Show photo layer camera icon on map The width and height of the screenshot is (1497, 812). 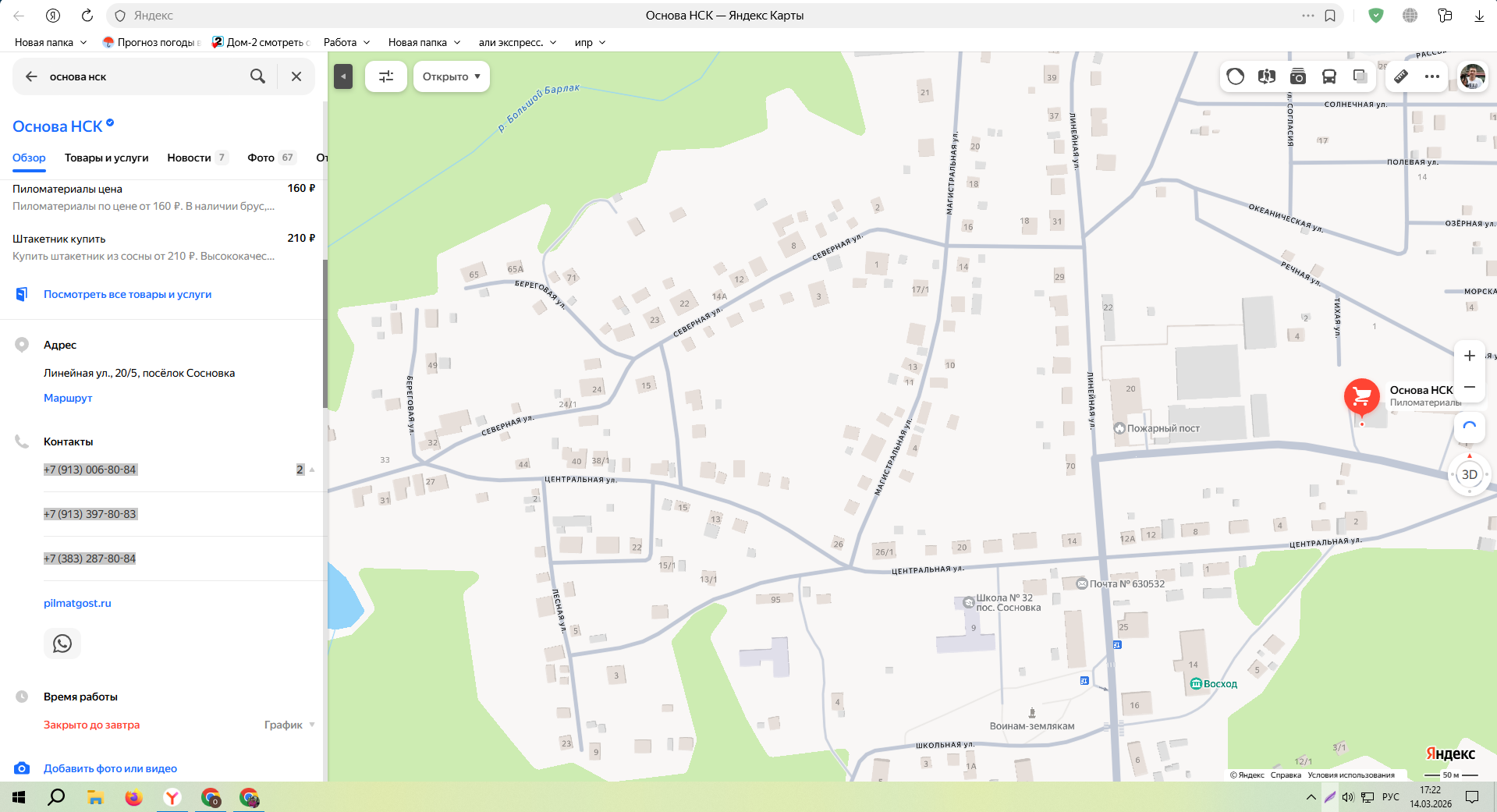[x=1298, y=76]
